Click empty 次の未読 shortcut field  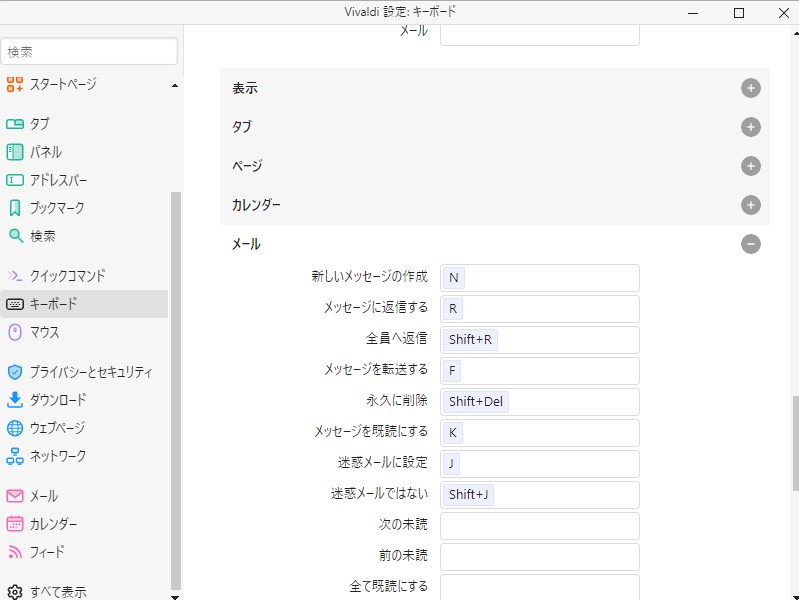(540, 526)
